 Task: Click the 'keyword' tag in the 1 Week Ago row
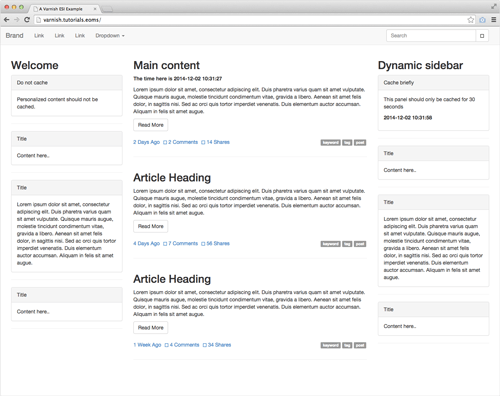[x=330, y=345]
